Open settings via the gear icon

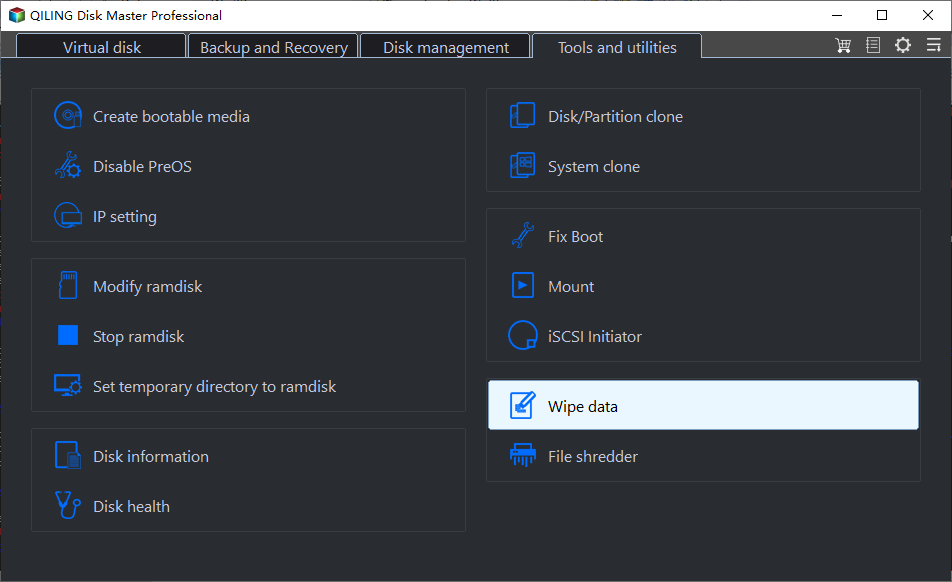tap(903, 46)
